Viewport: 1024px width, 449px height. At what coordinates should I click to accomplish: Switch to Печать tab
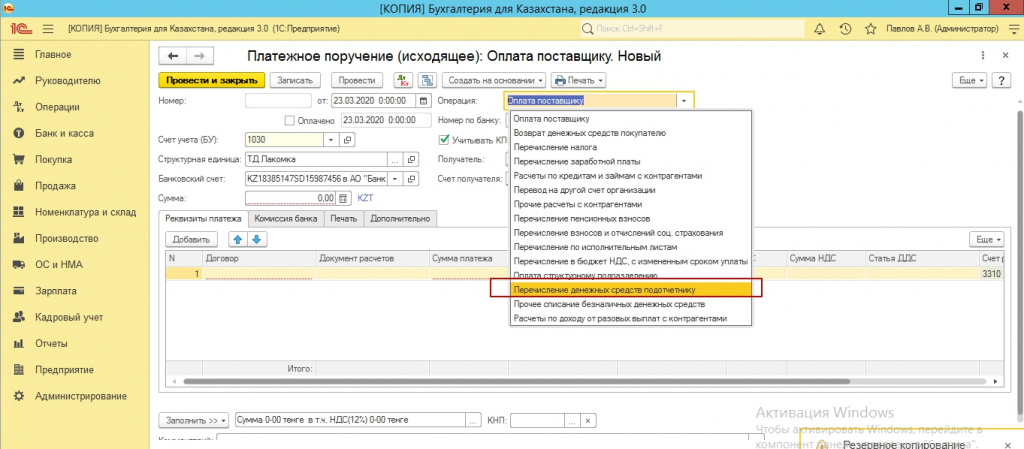pos(344,219)
